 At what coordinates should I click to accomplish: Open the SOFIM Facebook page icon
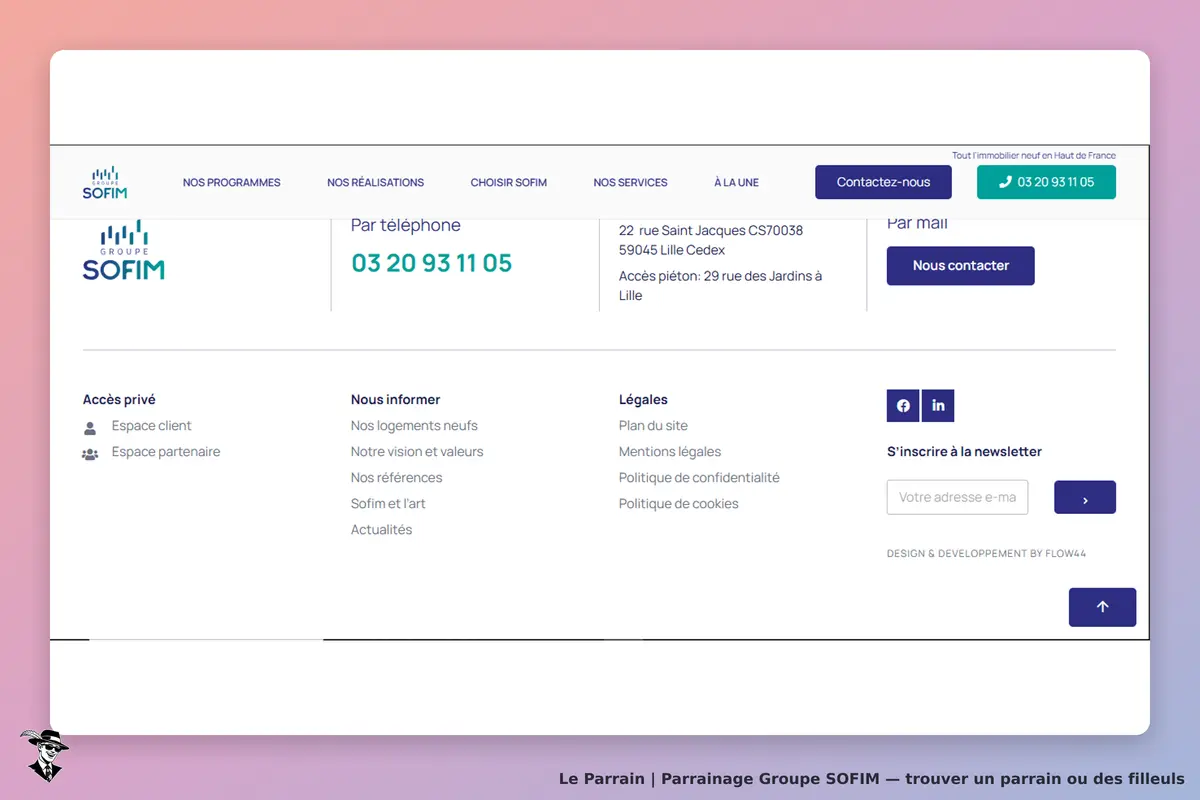[x=903, y=405]
